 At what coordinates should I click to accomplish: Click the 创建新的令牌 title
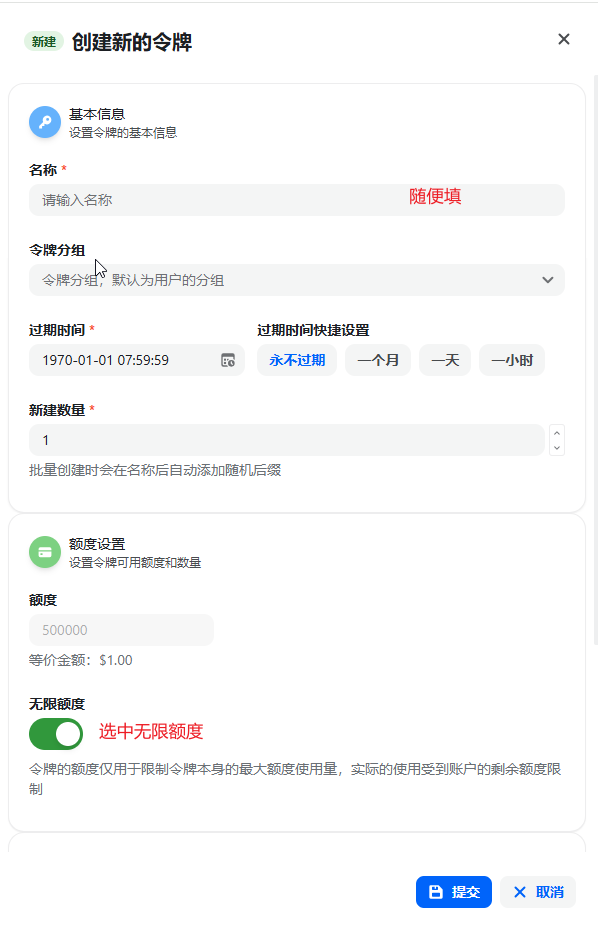pos(132,42)
